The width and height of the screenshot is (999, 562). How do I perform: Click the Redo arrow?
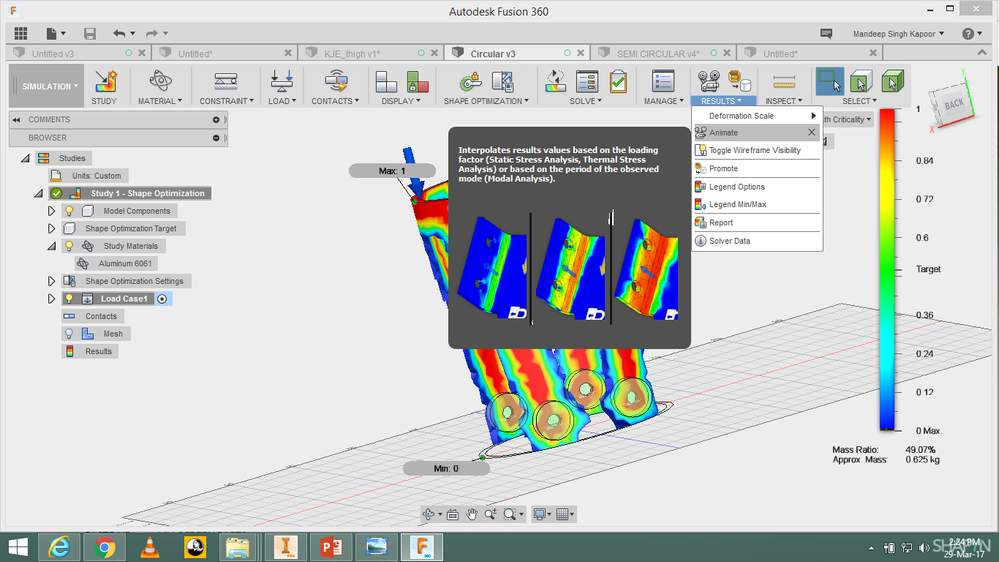point(152,33)
